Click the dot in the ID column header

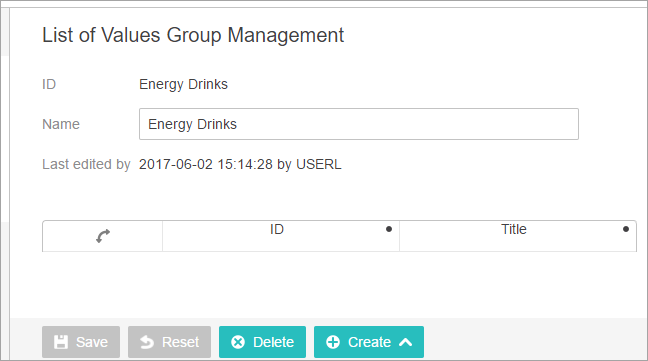point(389,229)
